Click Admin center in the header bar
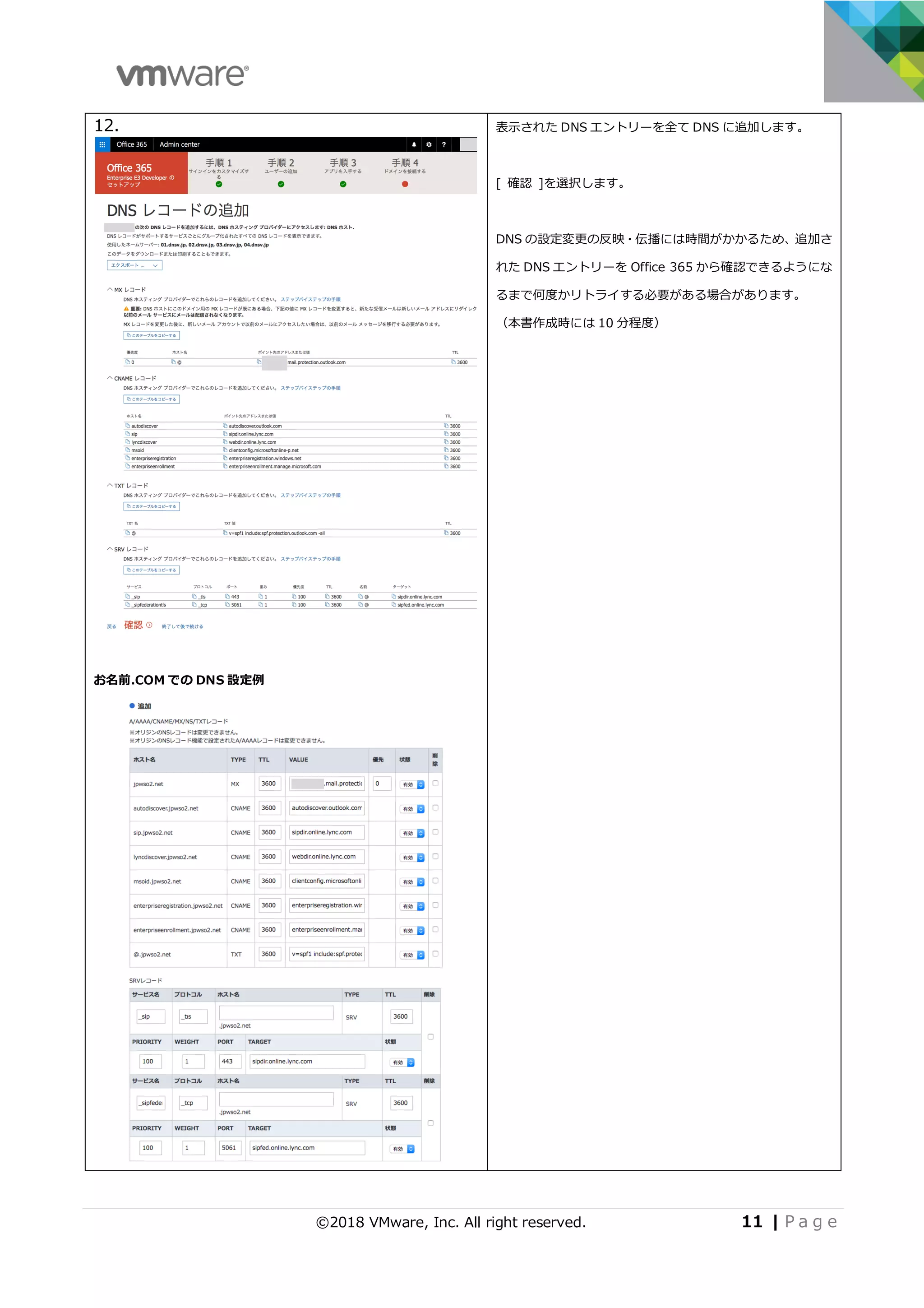This screenshot has width=924, height=1308. (x=179, y=145)
